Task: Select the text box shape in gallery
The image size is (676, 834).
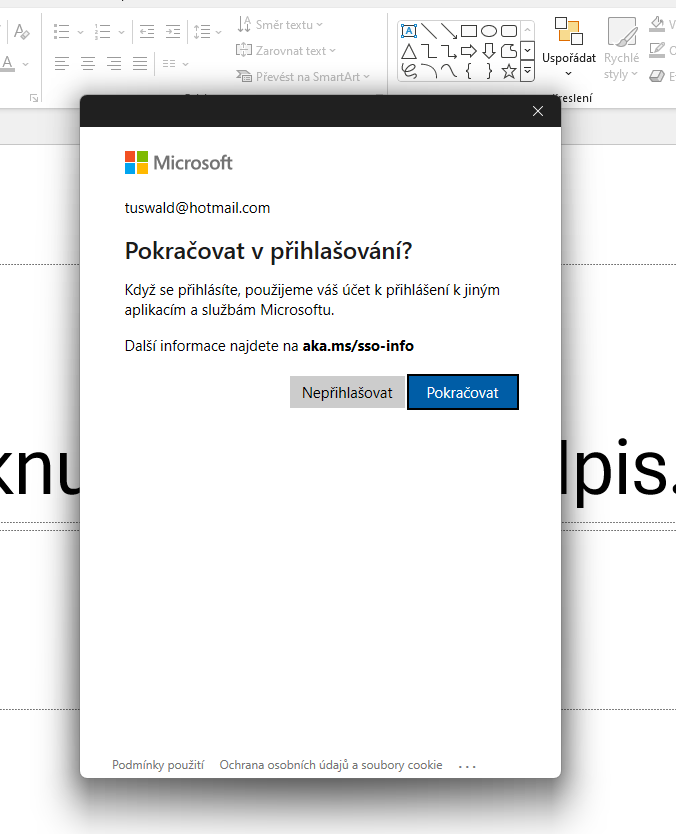Action: 408,31
